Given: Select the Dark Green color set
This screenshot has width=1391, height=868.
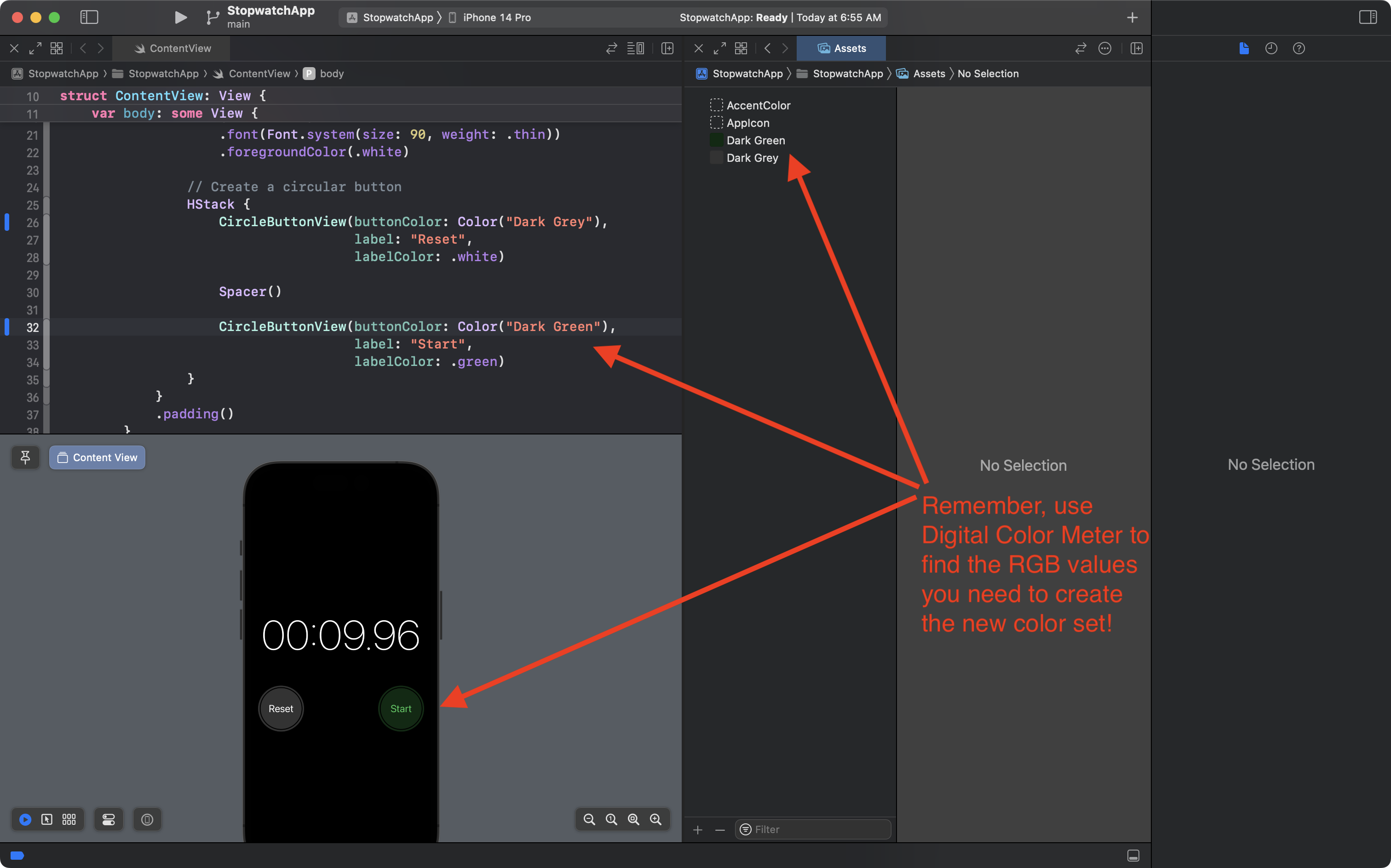Looking at the screenshot, I should pyautogui.click(x=755, y=140).
